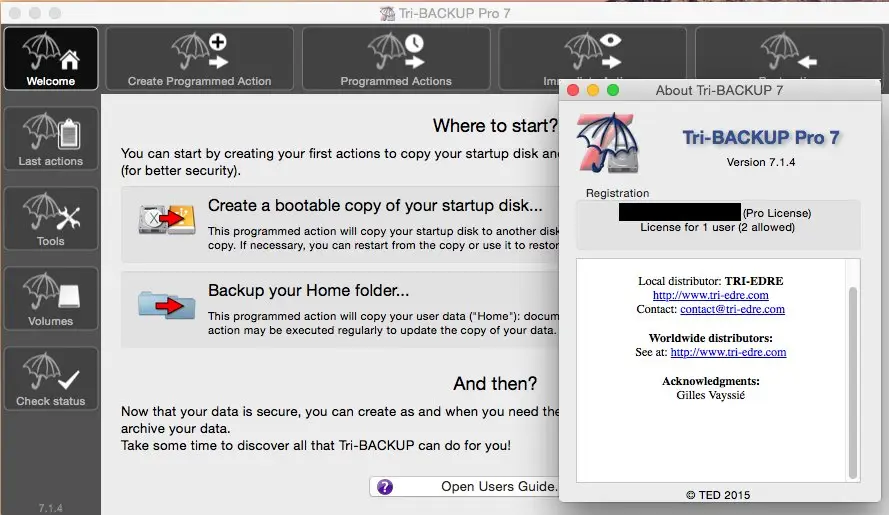Click Local distributor: TRI-EDRE text
The image size is (889, 515).
710,281
